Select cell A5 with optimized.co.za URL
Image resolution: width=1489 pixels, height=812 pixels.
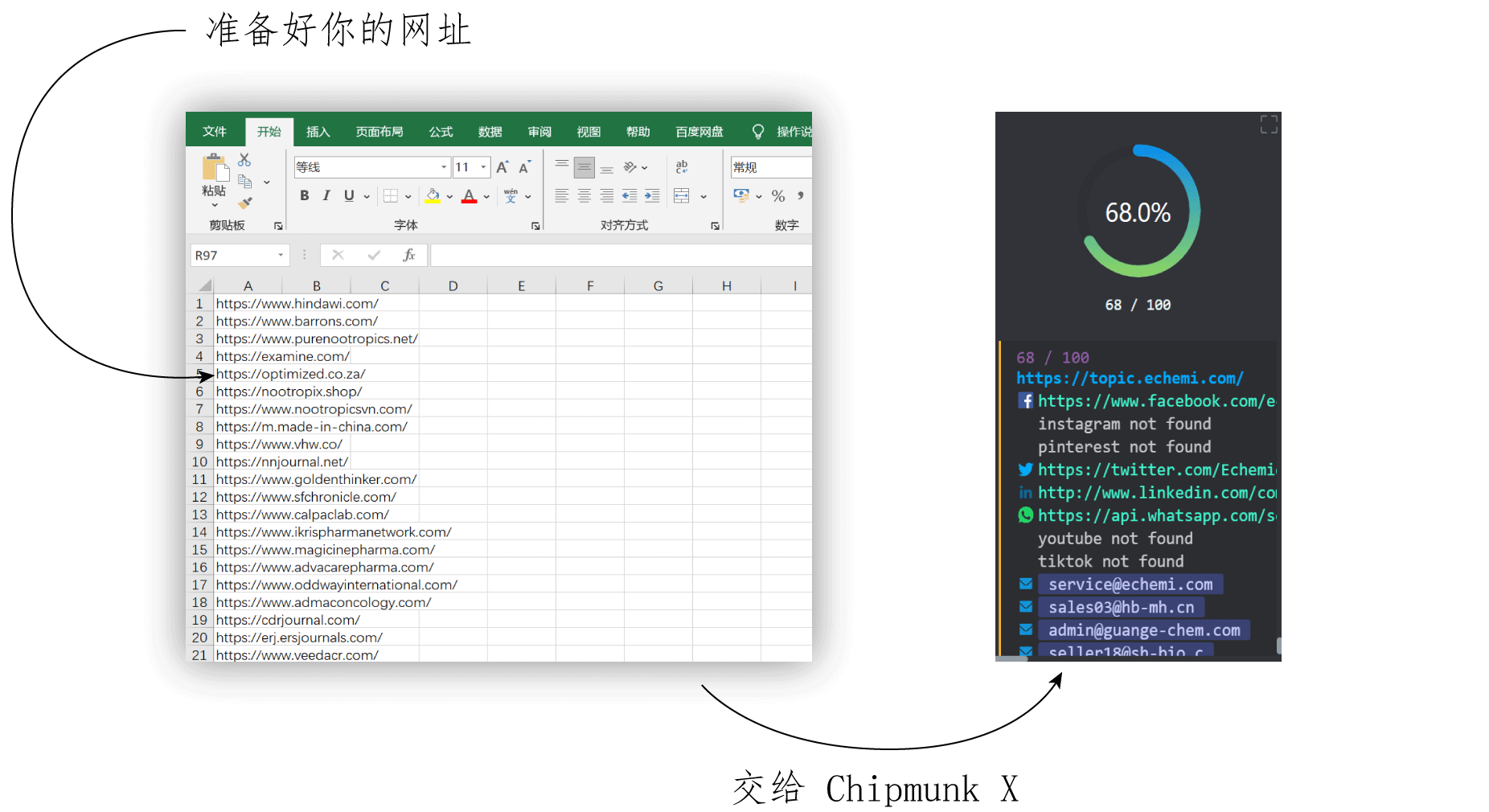point(290,374)
